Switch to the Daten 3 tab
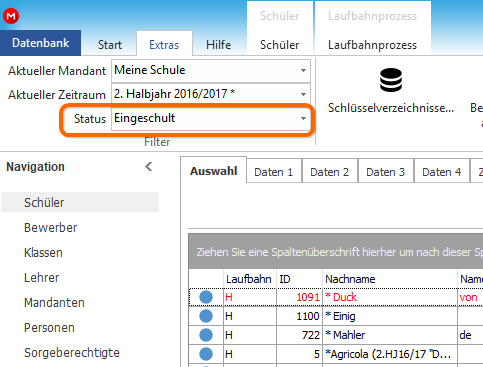This screenshot has width=483, height=367. click(386, 172)
